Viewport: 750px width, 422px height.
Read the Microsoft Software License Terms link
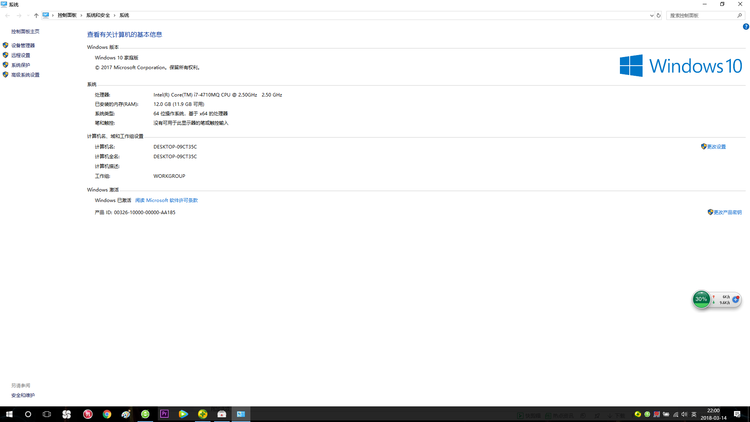click(166, 200)
